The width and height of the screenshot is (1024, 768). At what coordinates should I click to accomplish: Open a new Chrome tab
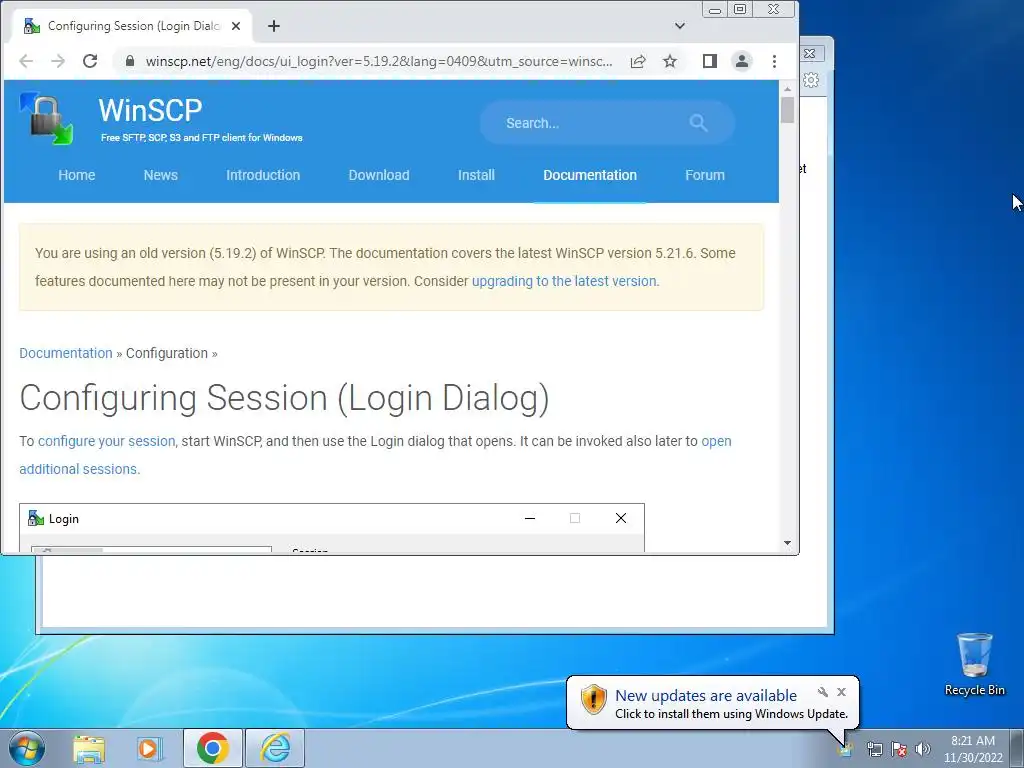pyautogui.click(x=274, y=26)
